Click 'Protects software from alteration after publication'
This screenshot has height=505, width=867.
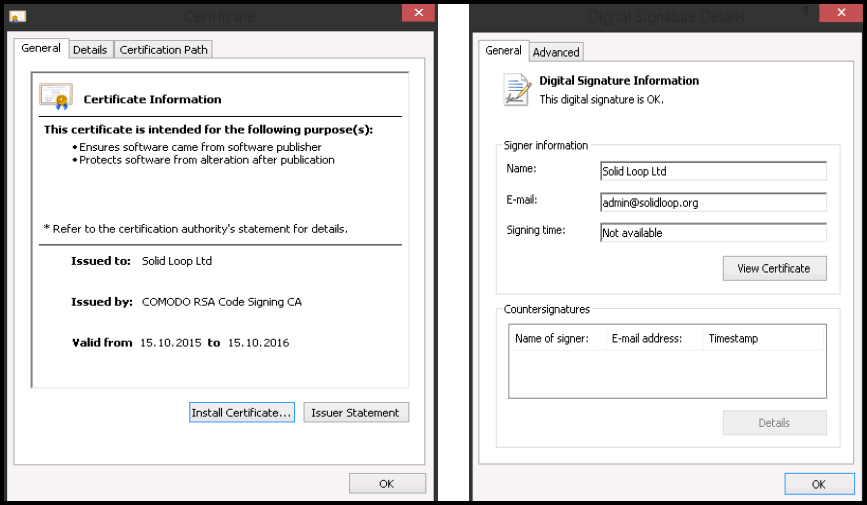(207, 160)
